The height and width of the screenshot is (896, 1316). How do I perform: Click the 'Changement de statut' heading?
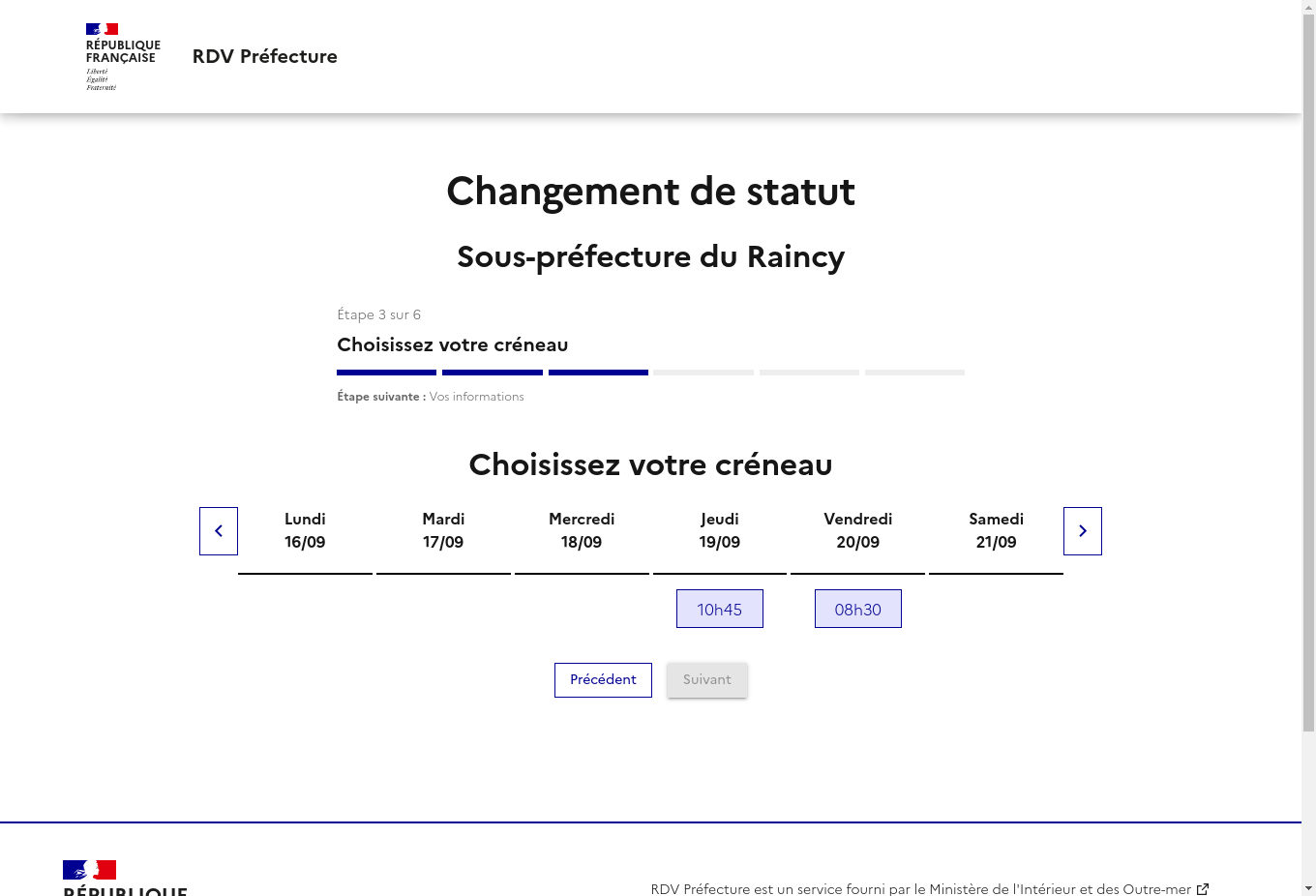point(650,192)
